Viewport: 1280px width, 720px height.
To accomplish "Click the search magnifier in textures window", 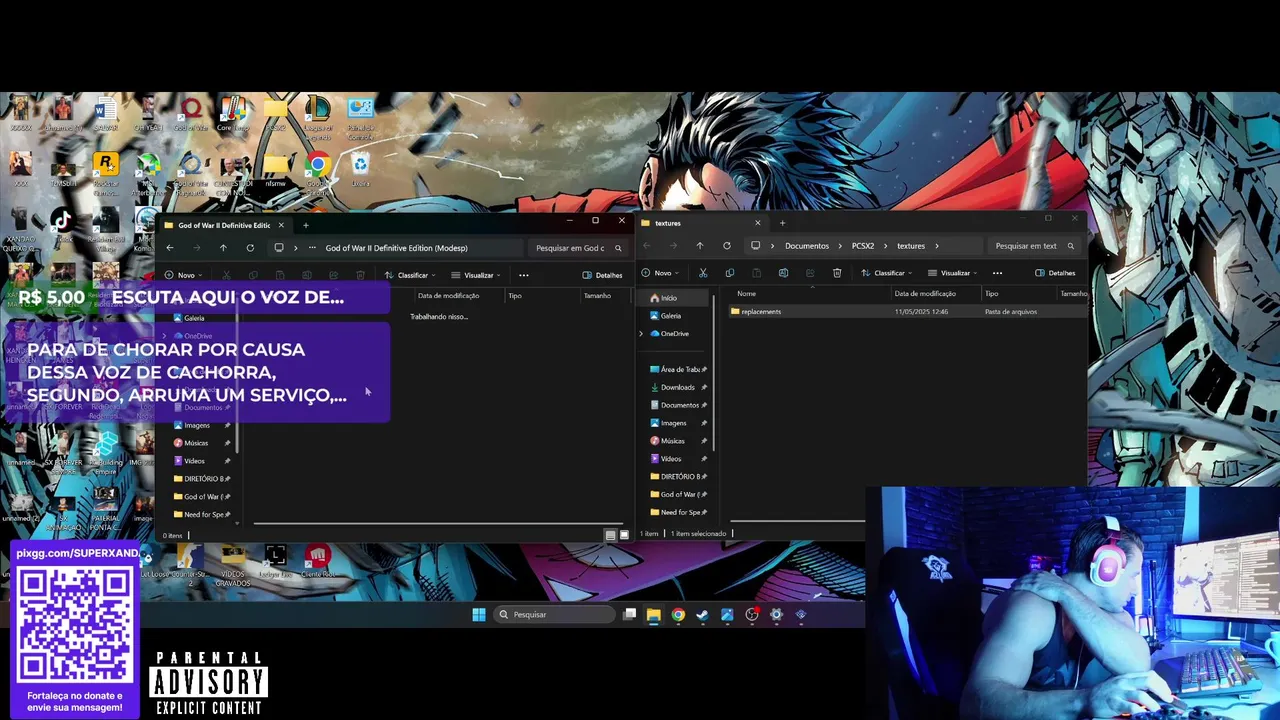I will click(x=1070, y=246).
